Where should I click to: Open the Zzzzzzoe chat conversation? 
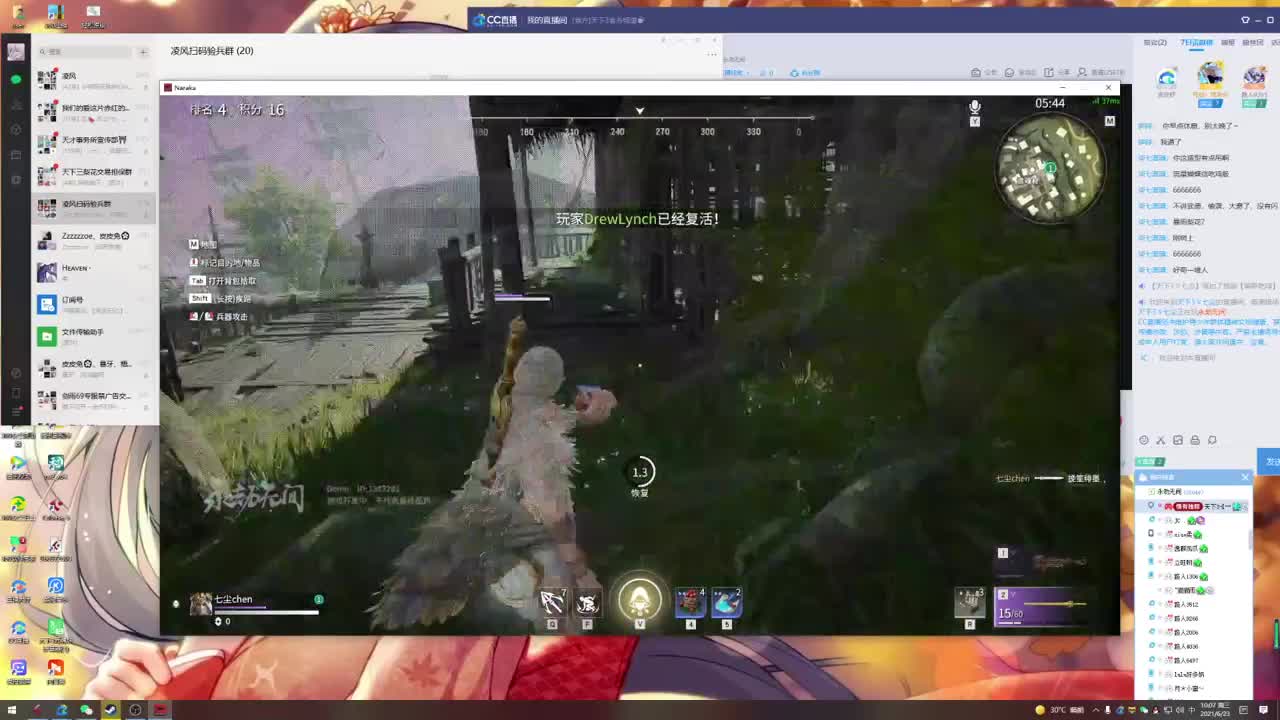click(x=95, y=240)
